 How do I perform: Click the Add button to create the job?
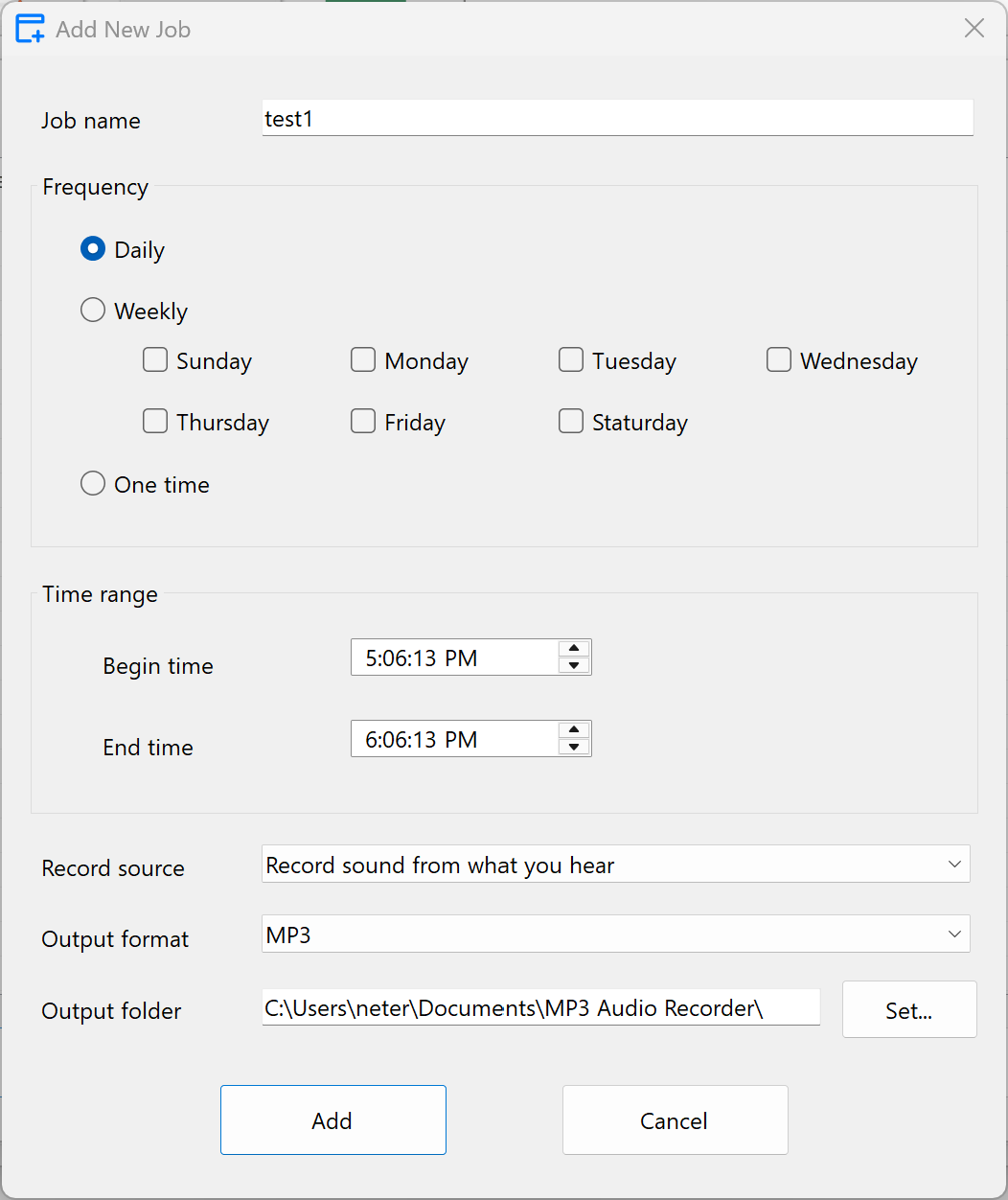click(x=332, y=1119)
